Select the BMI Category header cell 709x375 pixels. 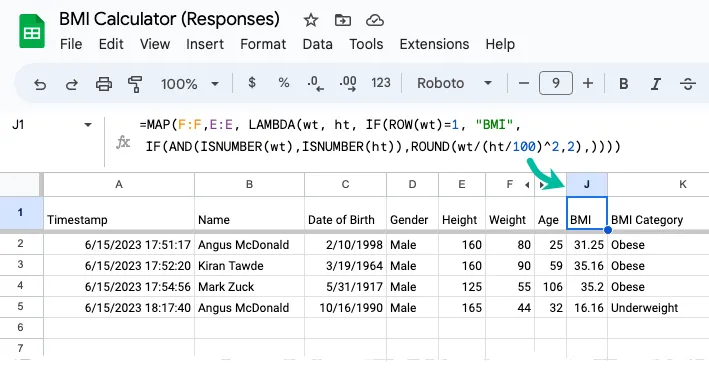click(x=658, y=213)
